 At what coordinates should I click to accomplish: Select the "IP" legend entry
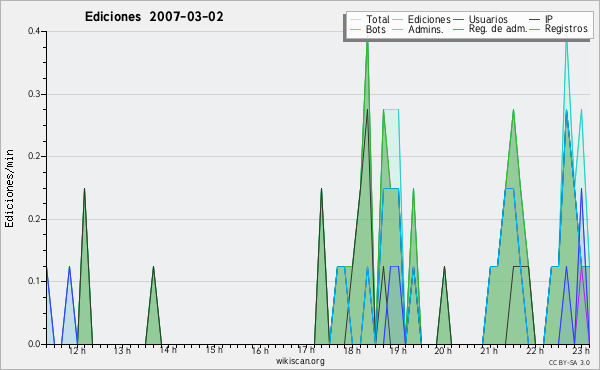click(x=549, y=19)
